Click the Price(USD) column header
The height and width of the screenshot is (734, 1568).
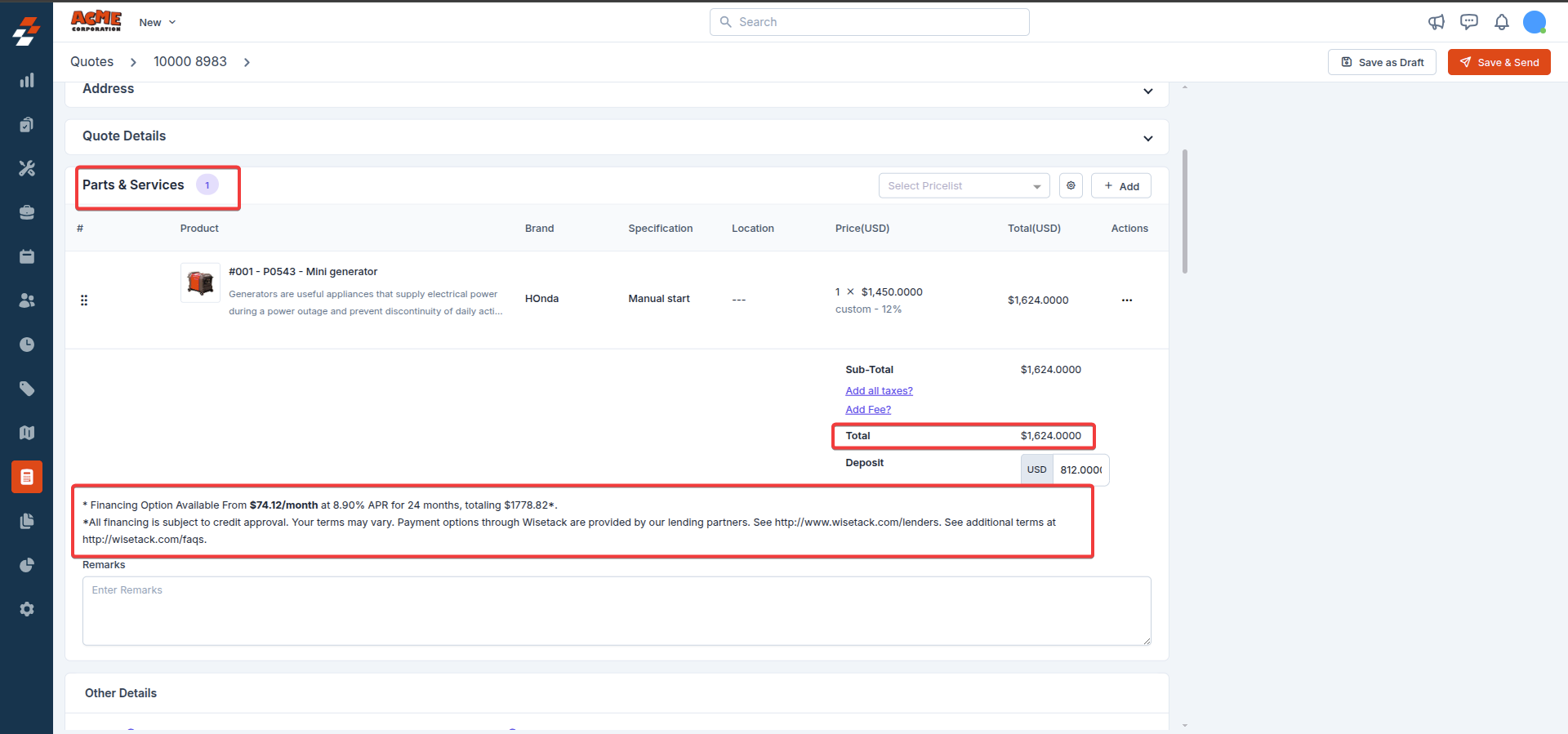862,229
